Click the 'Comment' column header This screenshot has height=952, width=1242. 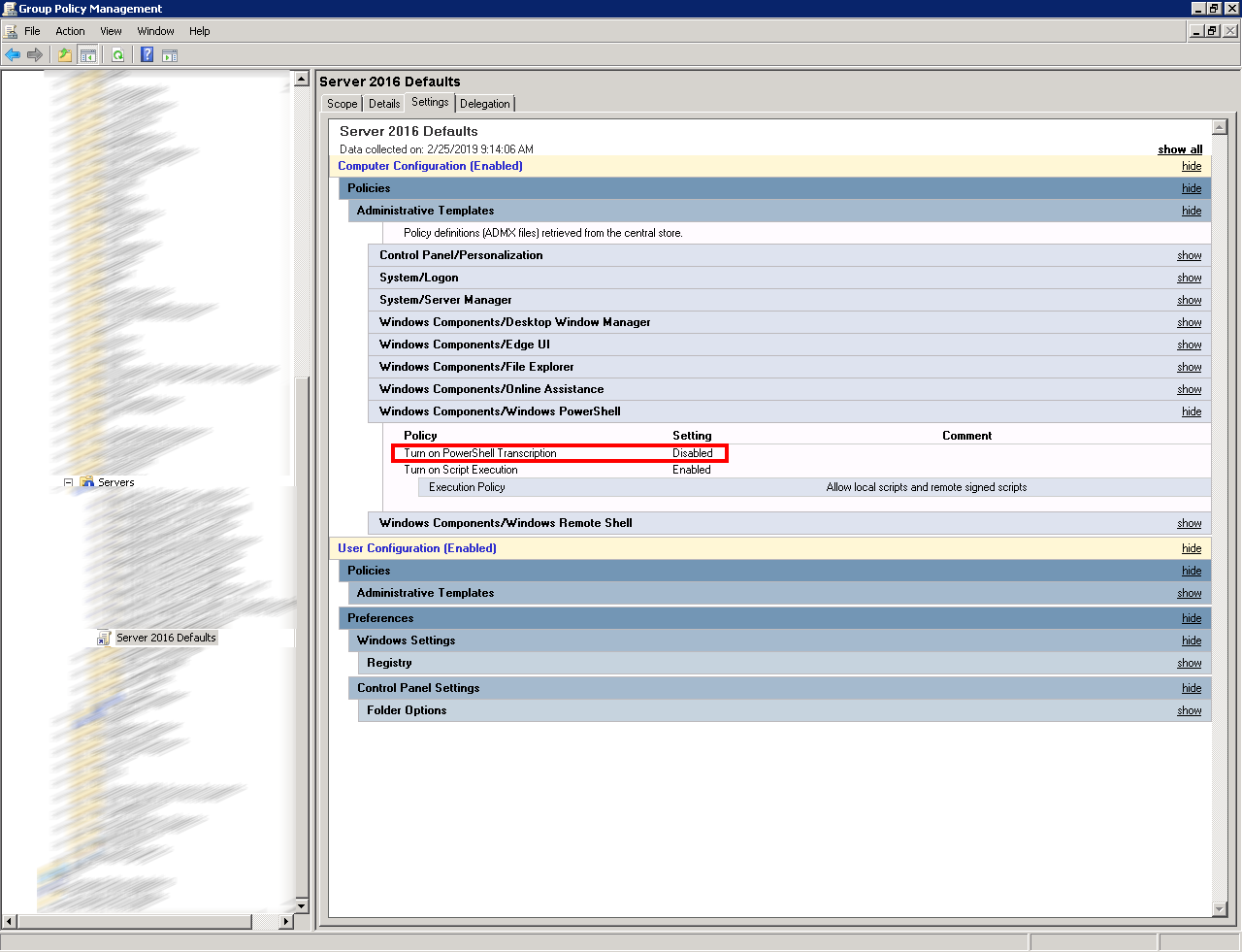967,436
